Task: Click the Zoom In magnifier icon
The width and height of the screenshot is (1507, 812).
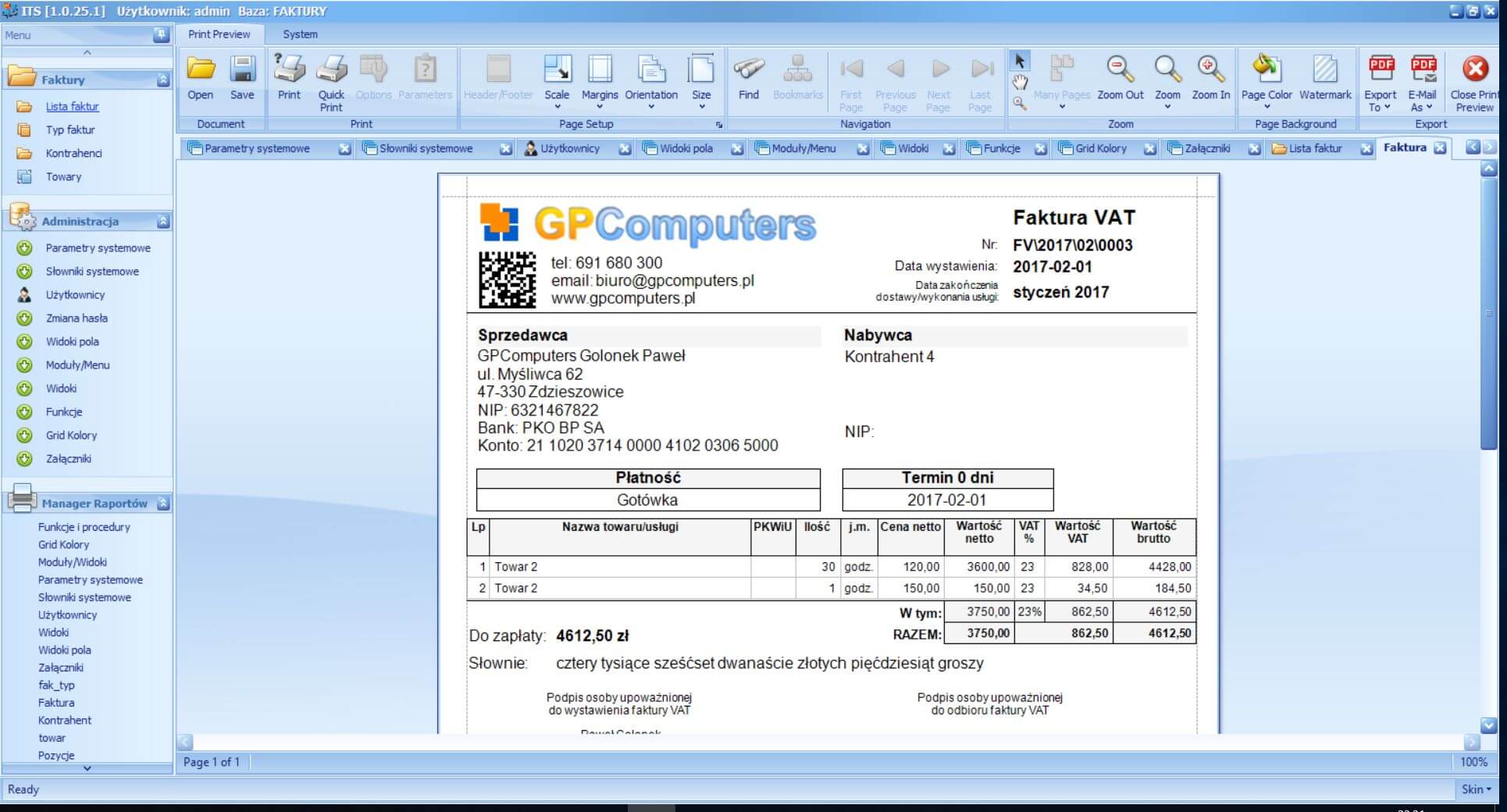Action: pos(1210,71)
